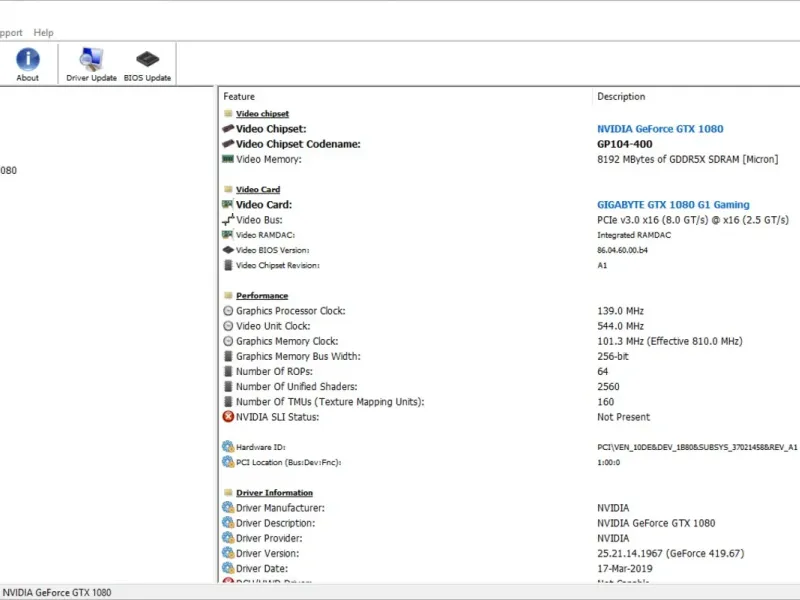
Task: Click the card icon beside Video Card row
Action: [x=228, y=204]
